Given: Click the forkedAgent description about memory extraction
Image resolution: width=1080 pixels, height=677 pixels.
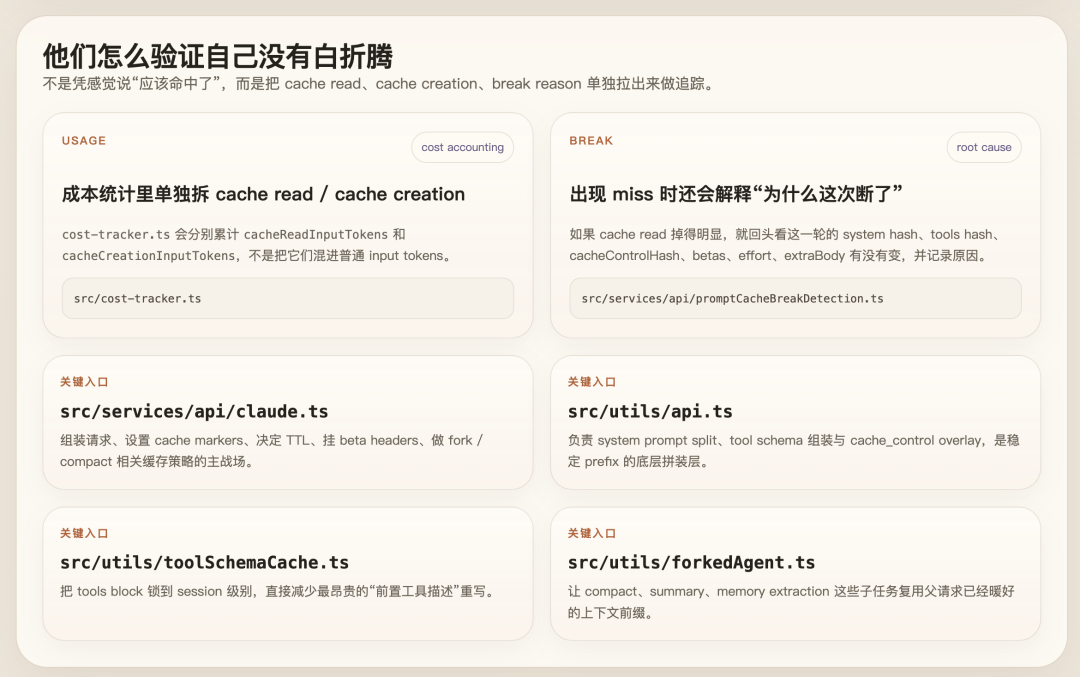Looking at the screenshot, I should 790,601.
